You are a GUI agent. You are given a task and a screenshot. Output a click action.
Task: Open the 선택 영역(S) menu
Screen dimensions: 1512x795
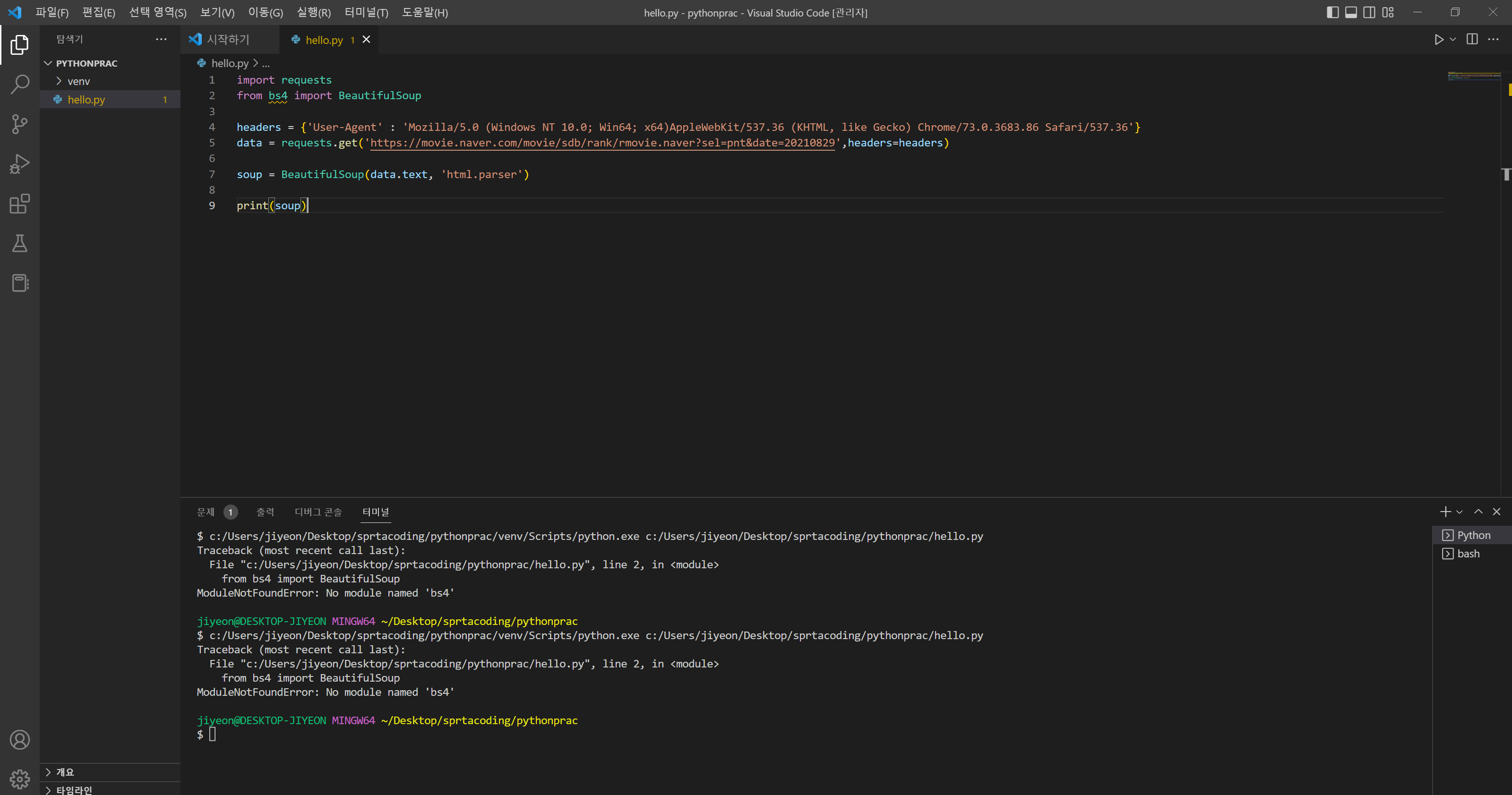158,12
